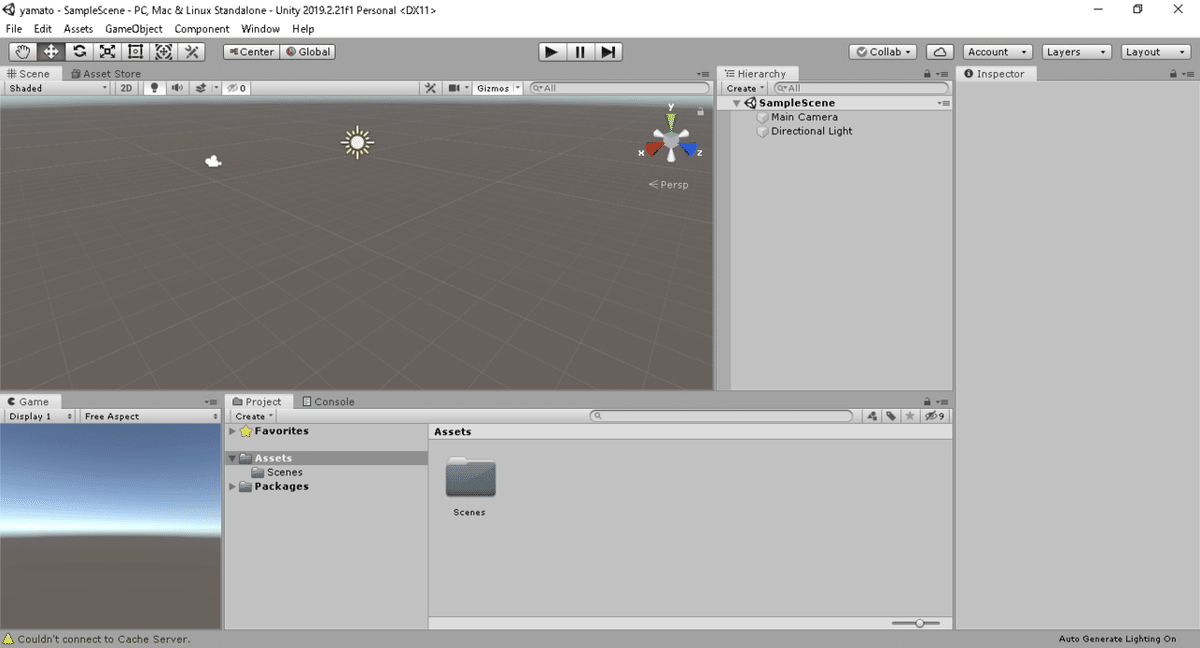
Task: Click the Project search field
Action: (721, 416)
